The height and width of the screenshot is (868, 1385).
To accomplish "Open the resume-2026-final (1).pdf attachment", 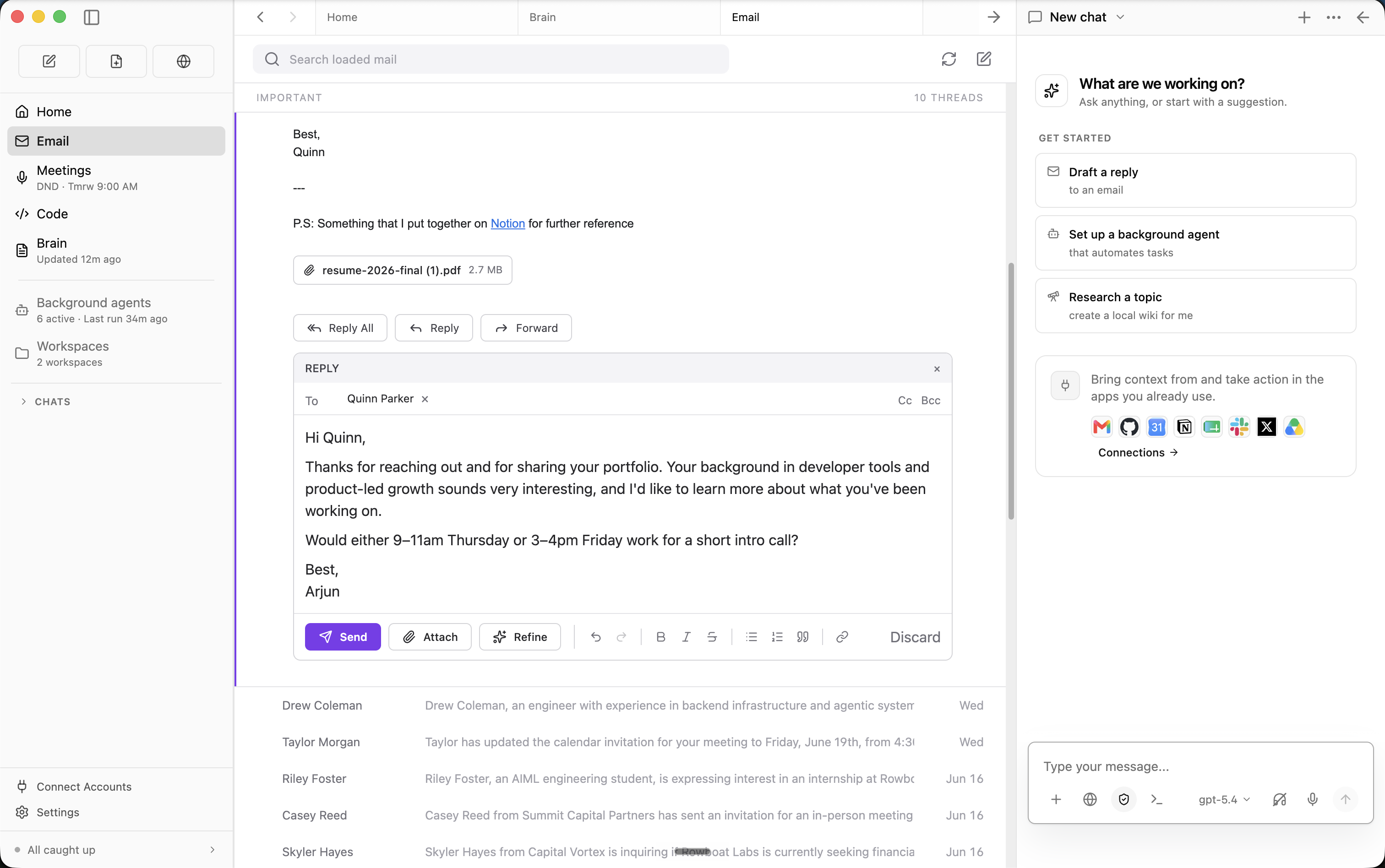I will tap(403, 270).
